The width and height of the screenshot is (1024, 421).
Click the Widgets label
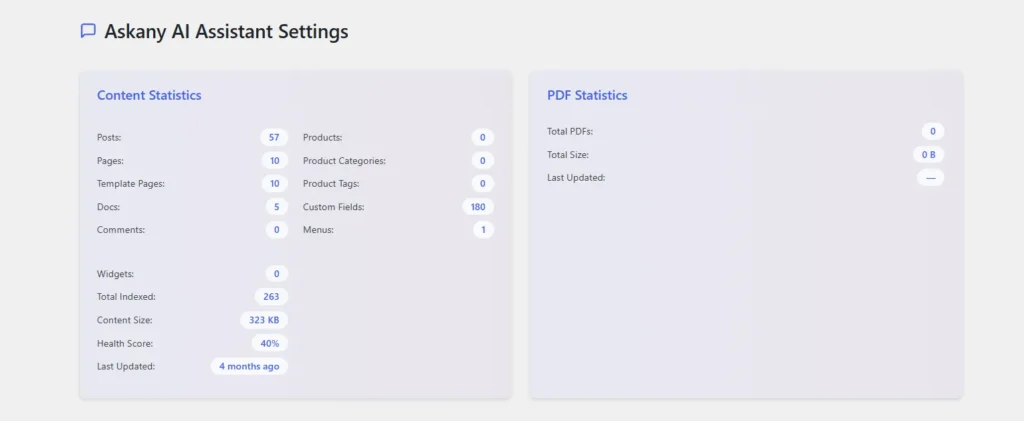(x=116, y=274)
